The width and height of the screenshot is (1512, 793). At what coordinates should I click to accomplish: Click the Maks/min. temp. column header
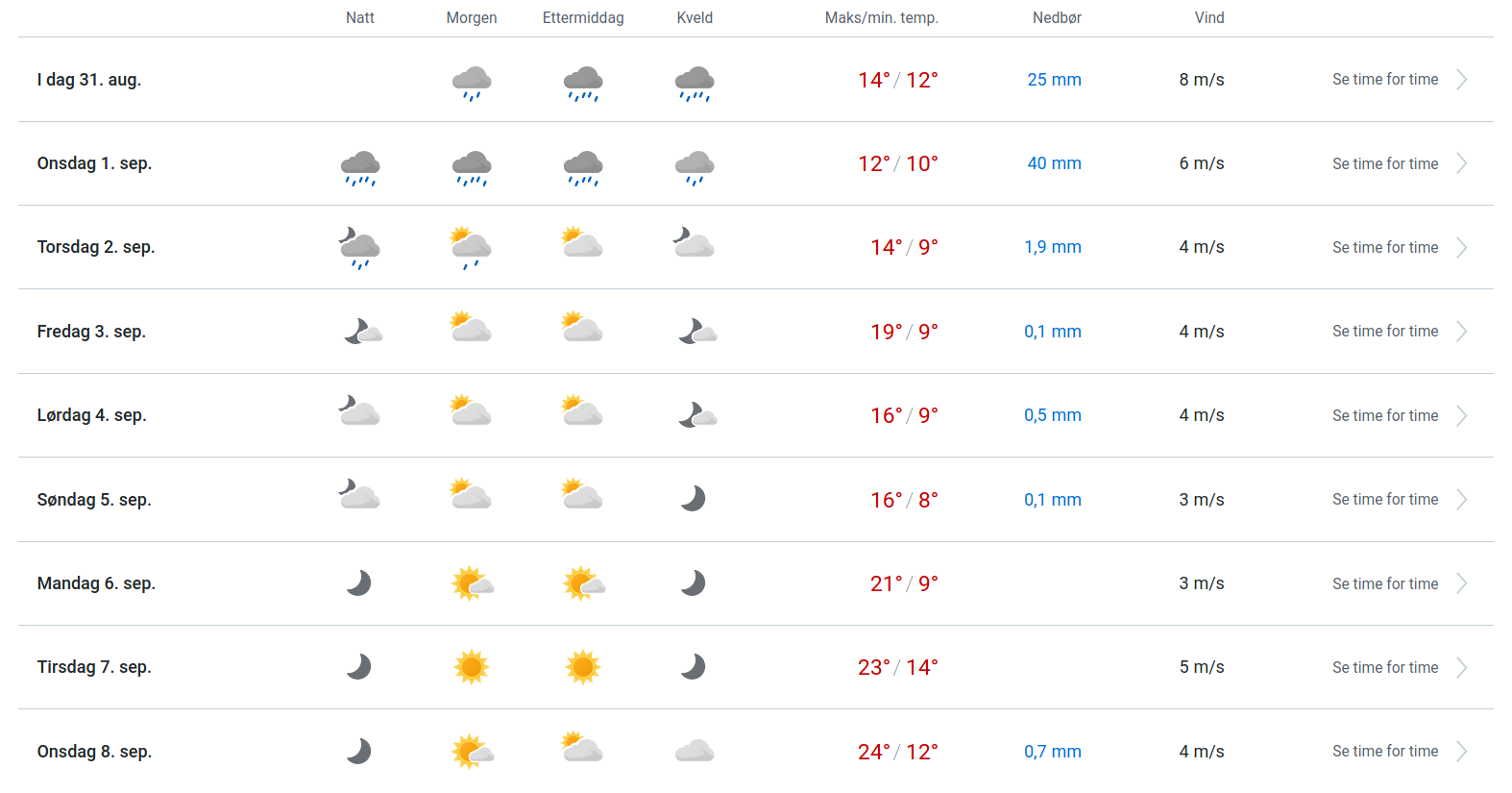click(881, 17)
